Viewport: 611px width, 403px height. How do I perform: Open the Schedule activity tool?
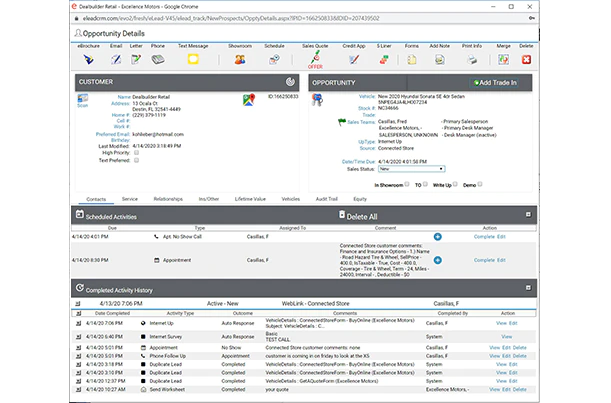click(274, 59)
